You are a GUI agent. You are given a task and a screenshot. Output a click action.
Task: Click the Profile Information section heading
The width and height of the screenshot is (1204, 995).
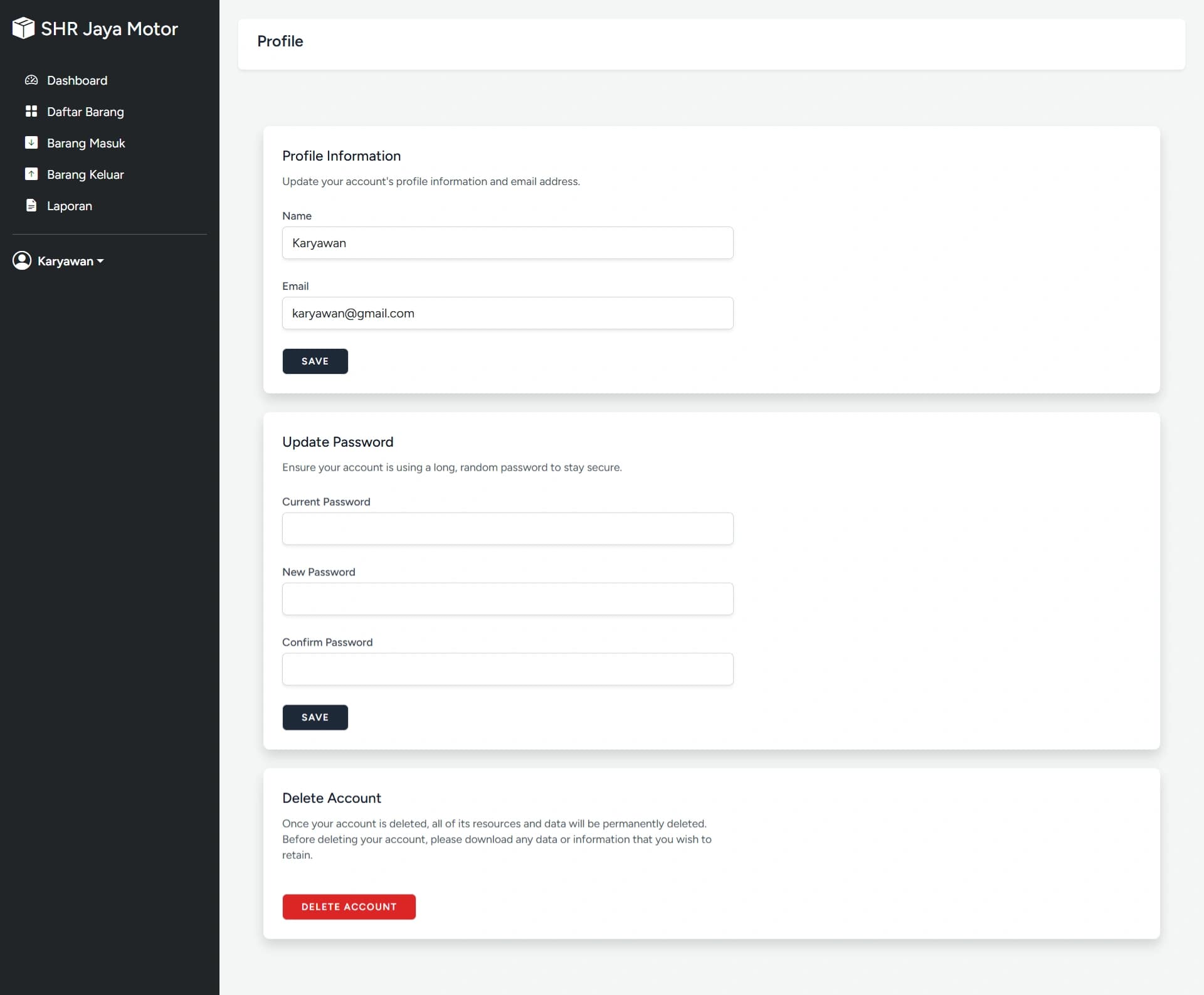coord(341,156)
